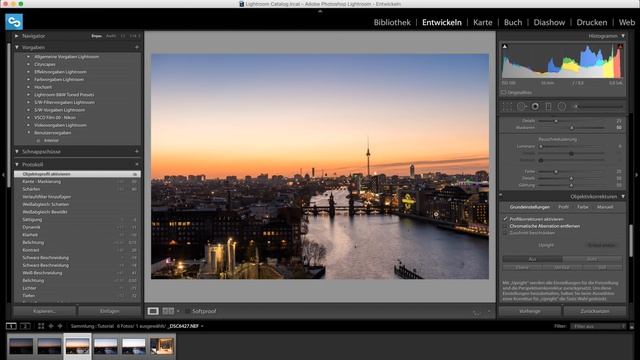
Task: Switch to the Buch module
Action: coord(513,22)
